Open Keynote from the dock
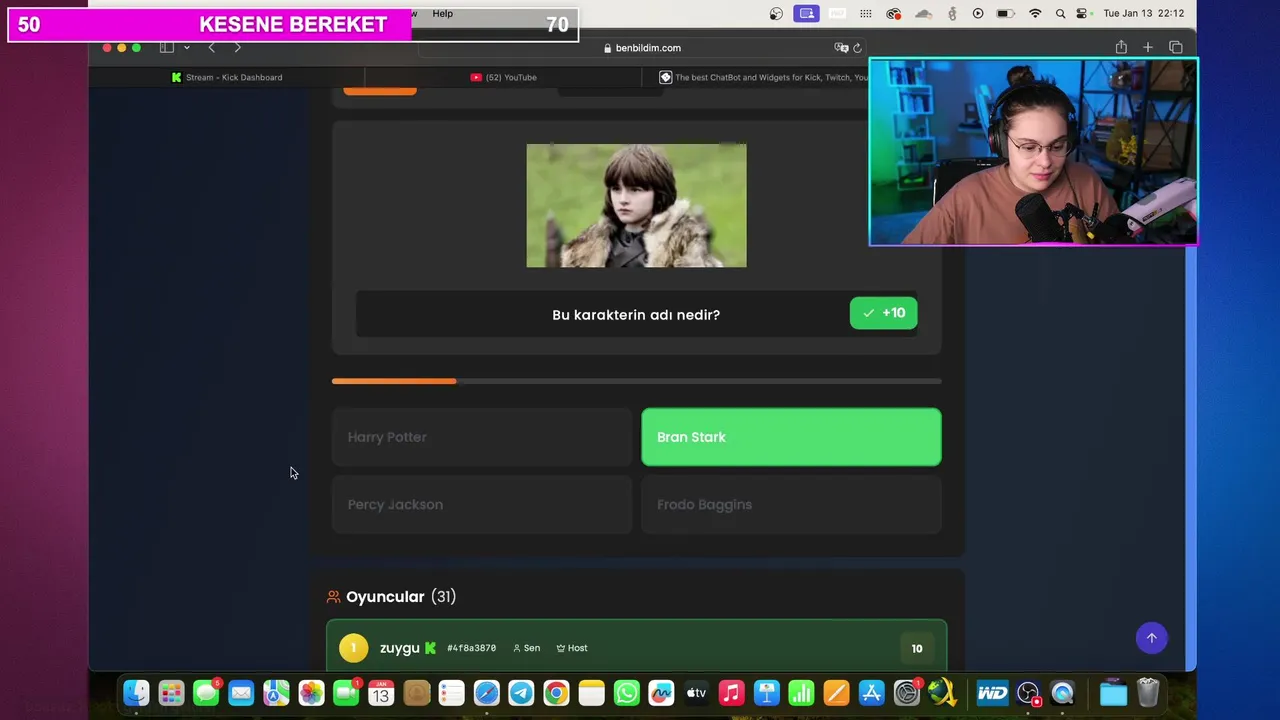1280x720 pixels. point(767,693)
